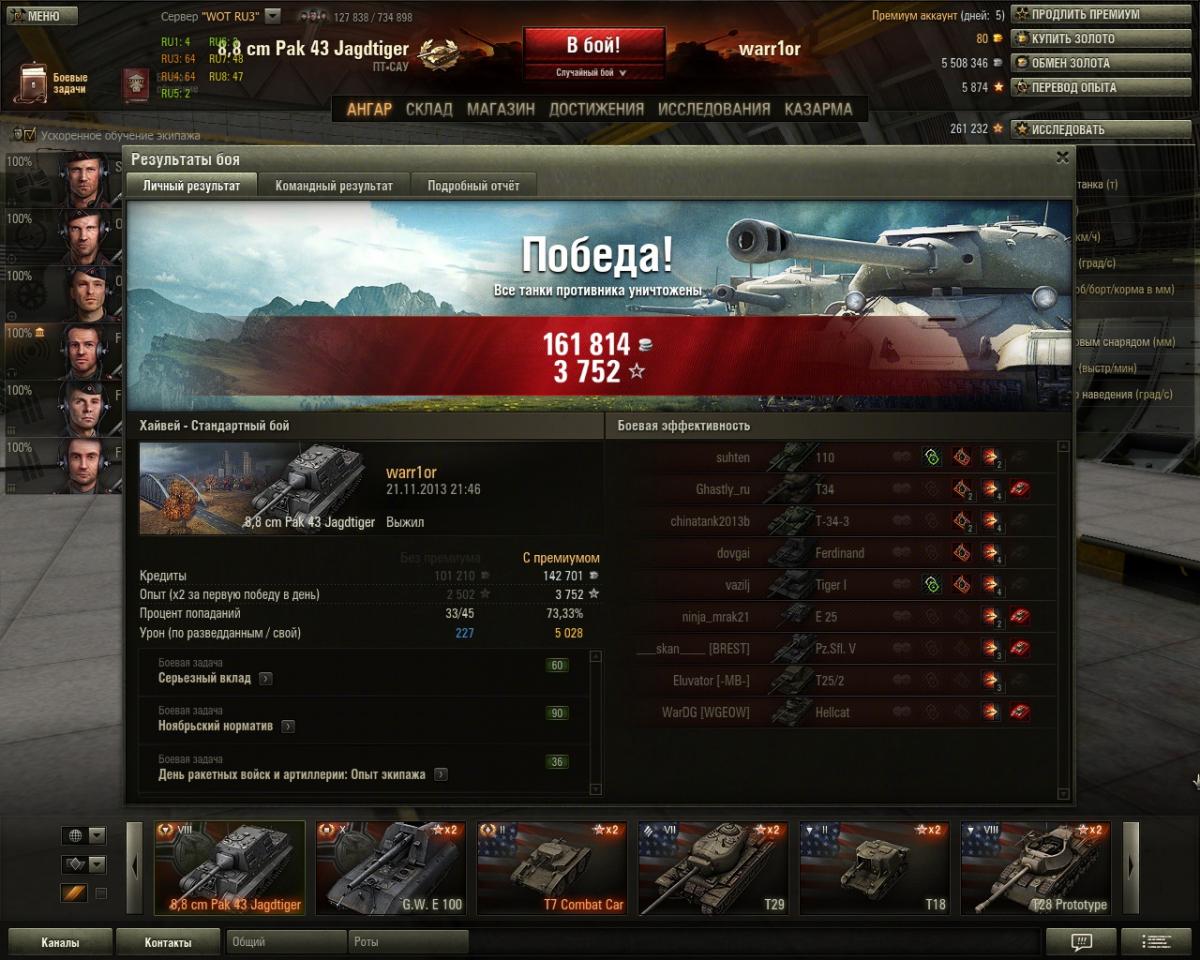The width and height of the screenshot is (1200, 960).
Task: Toggle Ускоренное обучение экипажа checkbox
Action: (30, 135)
